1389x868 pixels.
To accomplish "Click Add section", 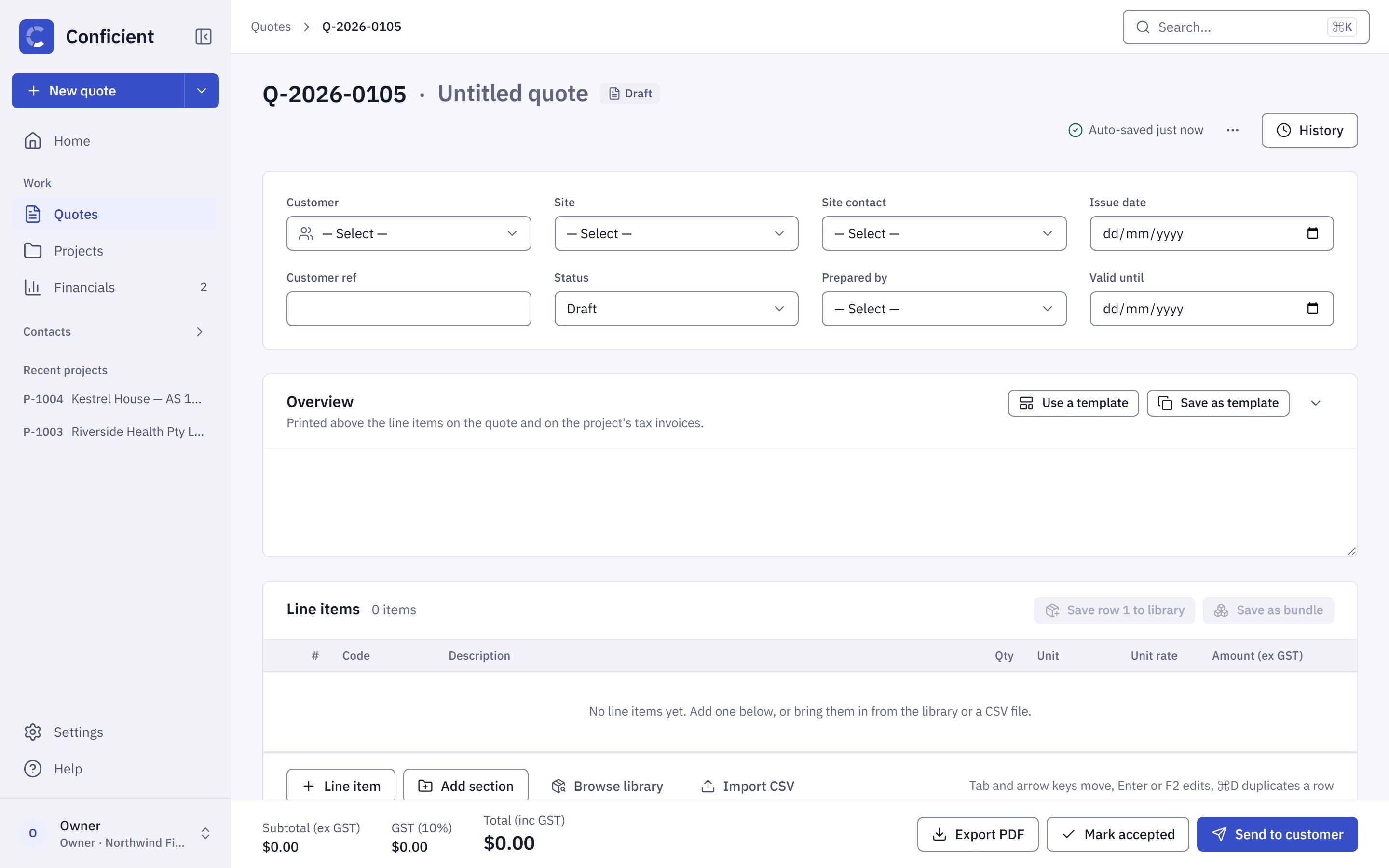I will [x=465, y=785].
